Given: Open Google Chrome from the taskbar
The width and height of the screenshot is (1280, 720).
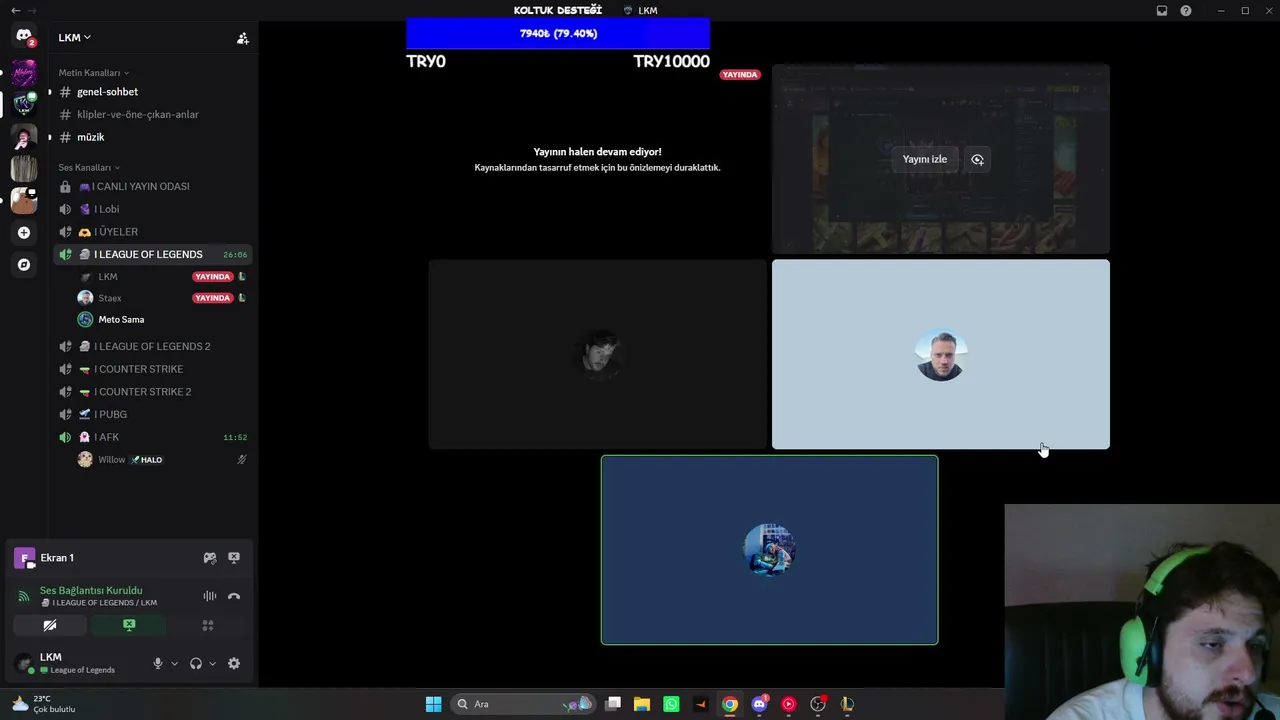Looking at the screenshot, I should [730, 704].
